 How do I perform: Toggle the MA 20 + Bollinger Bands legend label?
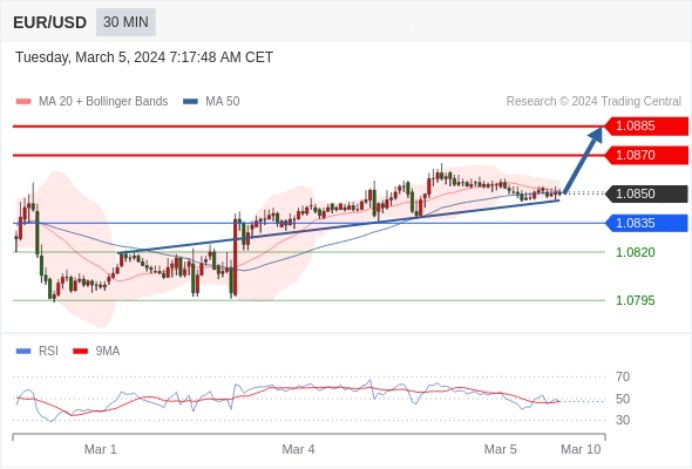103,101
